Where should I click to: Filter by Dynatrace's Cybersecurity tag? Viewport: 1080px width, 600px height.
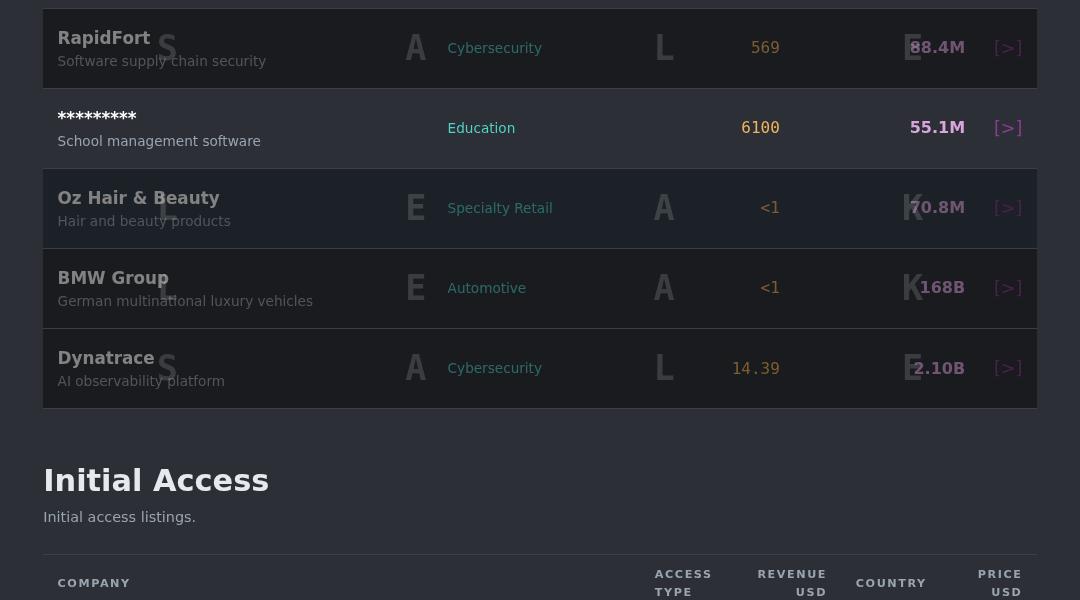pyautogui.click(x=495, y=369)
